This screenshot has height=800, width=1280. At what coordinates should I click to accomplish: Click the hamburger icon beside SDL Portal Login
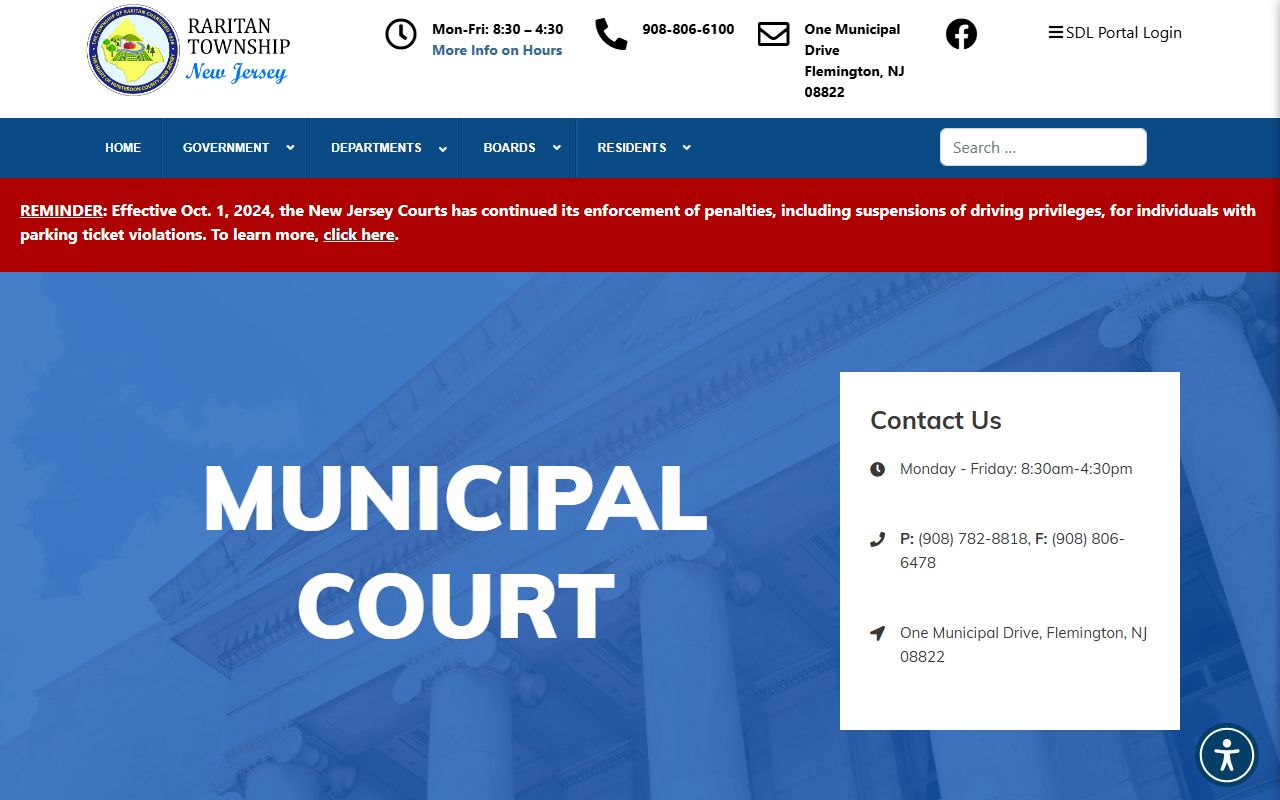pyautogui.click(x=1055, y=32)
